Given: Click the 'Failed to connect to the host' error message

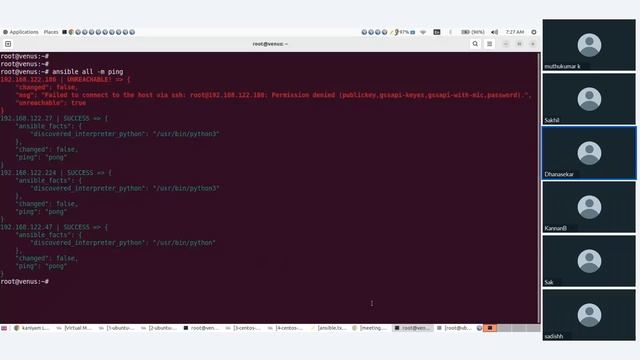Looking at the screenshot, I should point(273,95).
